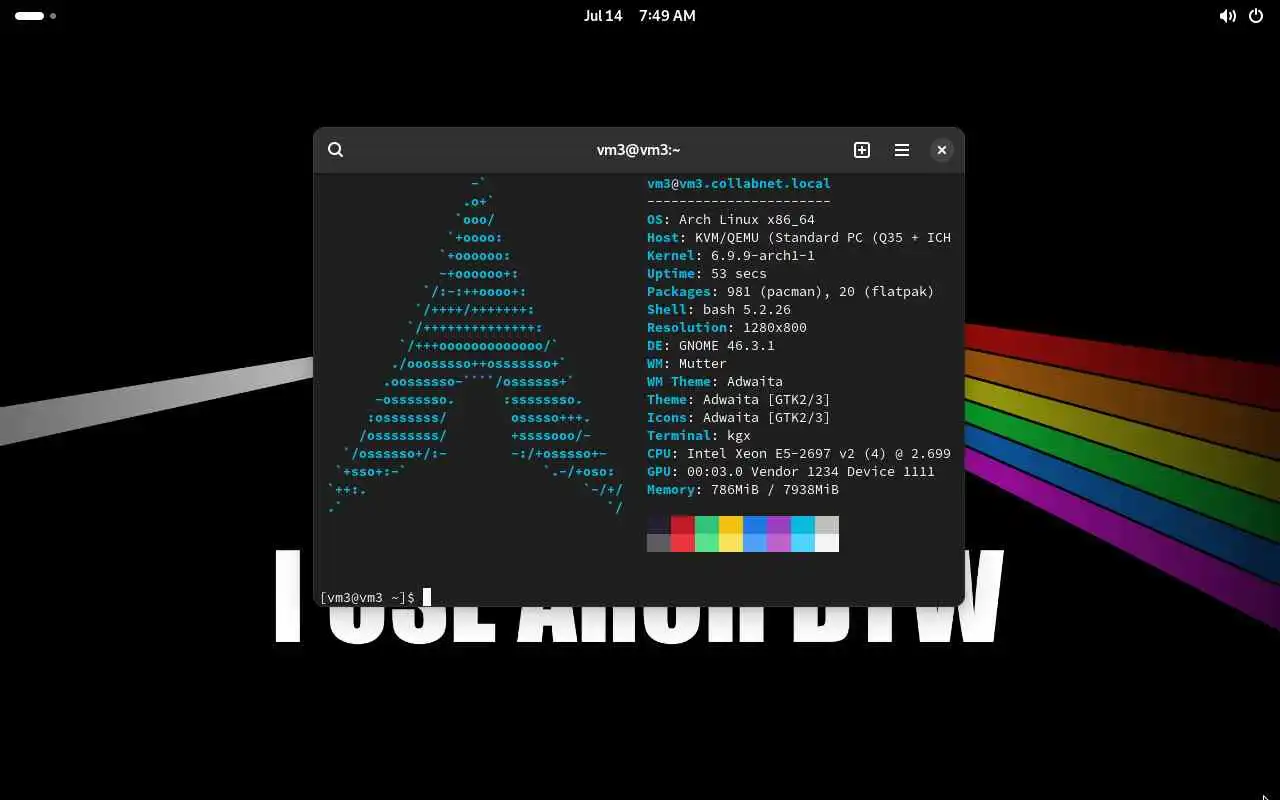Close the terminal window

tap(942, 150)
